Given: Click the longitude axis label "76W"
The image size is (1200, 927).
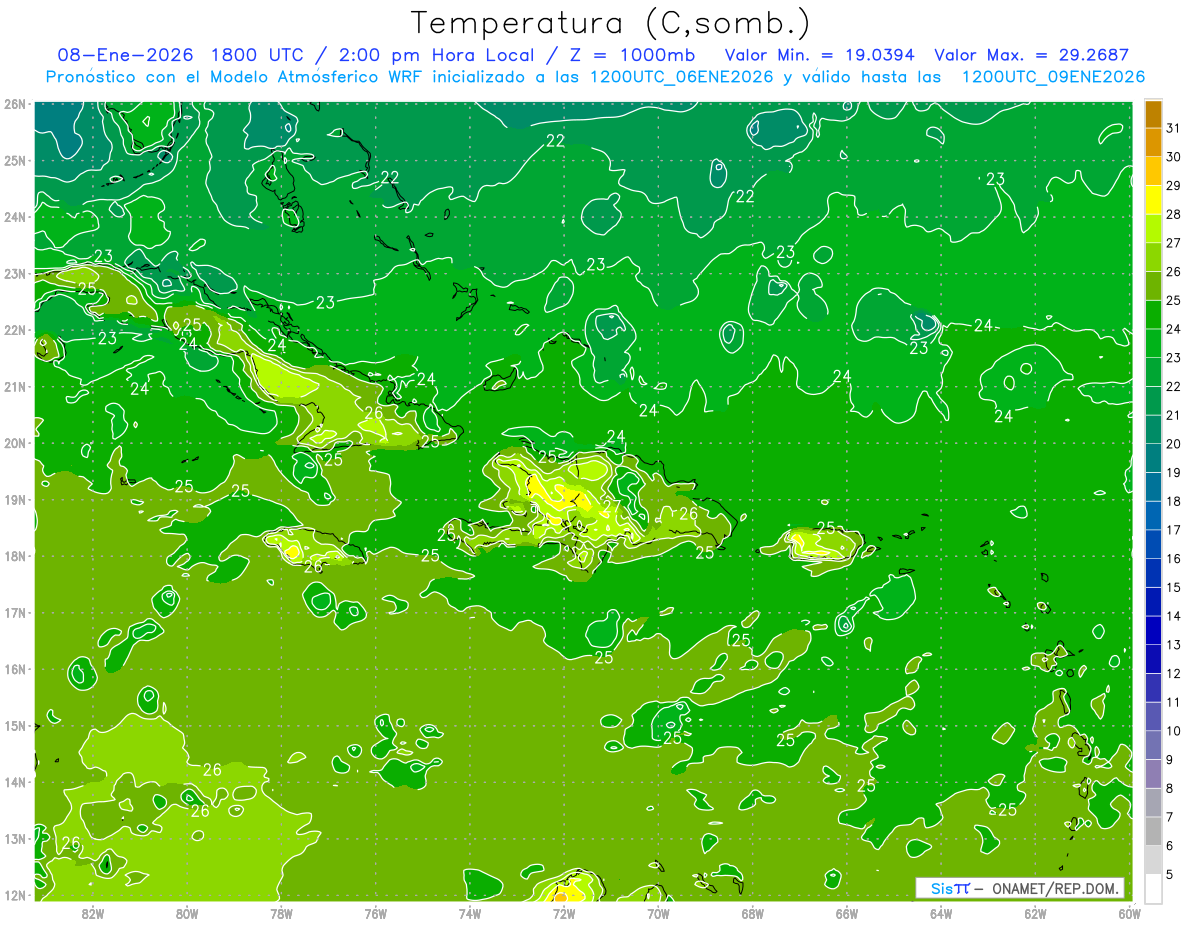Looking at the screenshot, I should coord(375,913).
